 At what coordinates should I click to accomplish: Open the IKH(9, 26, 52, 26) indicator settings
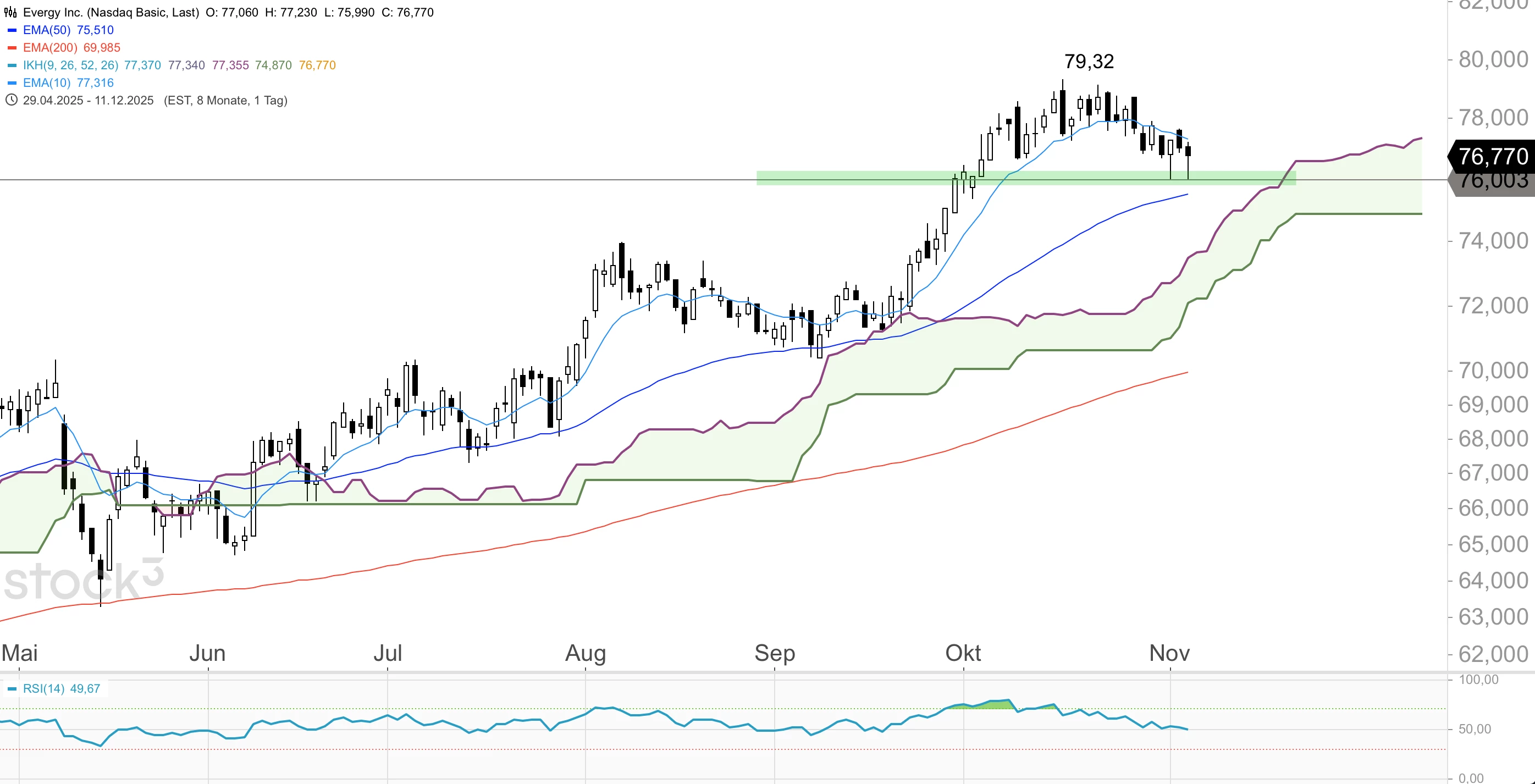pos(70,65)
